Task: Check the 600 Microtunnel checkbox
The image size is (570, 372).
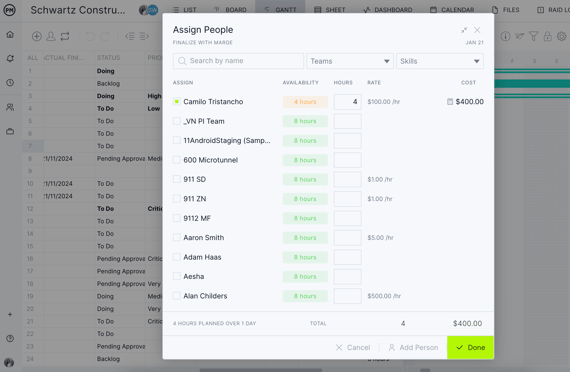Action: click(x=177, y=160)
